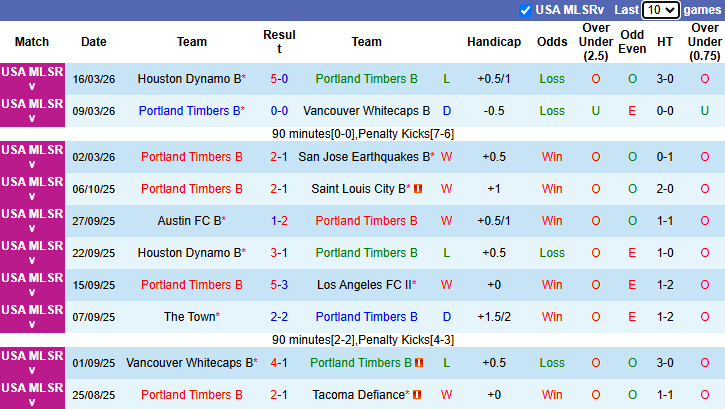
Task: Uncheck the USA MLSRv filter checkbox
Action: pos(526,10)
